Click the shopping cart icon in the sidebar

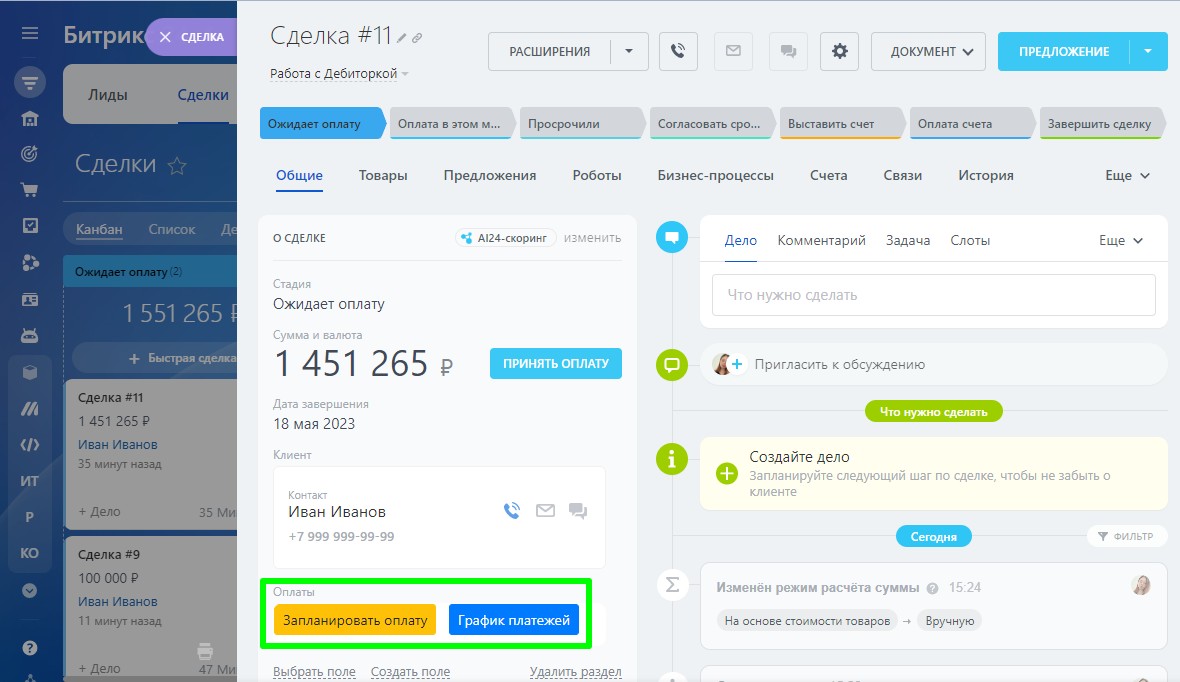(x=30, y=190)
